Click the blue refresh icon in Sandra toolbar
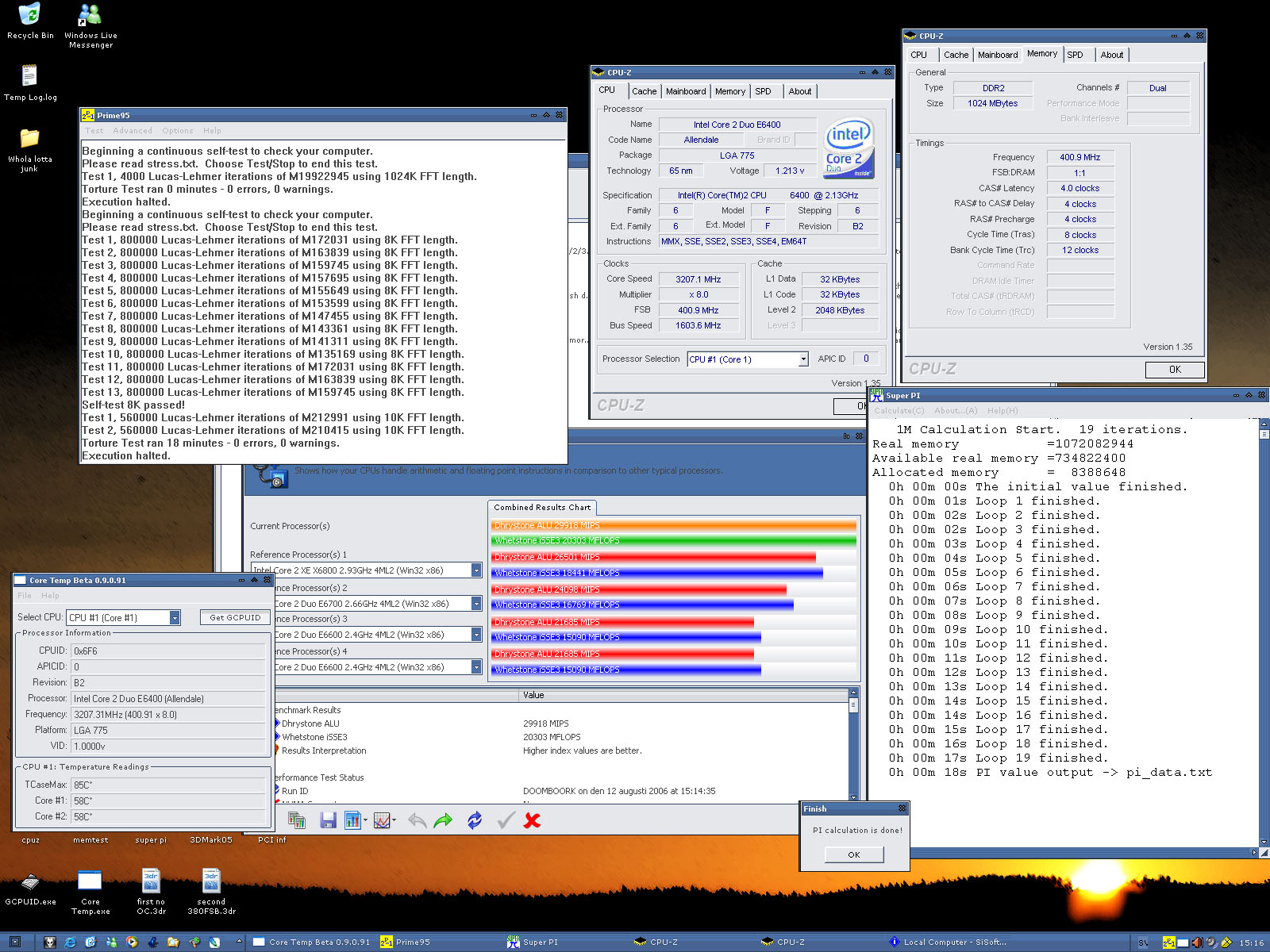 pyautogui.click(x=475, y=820)
